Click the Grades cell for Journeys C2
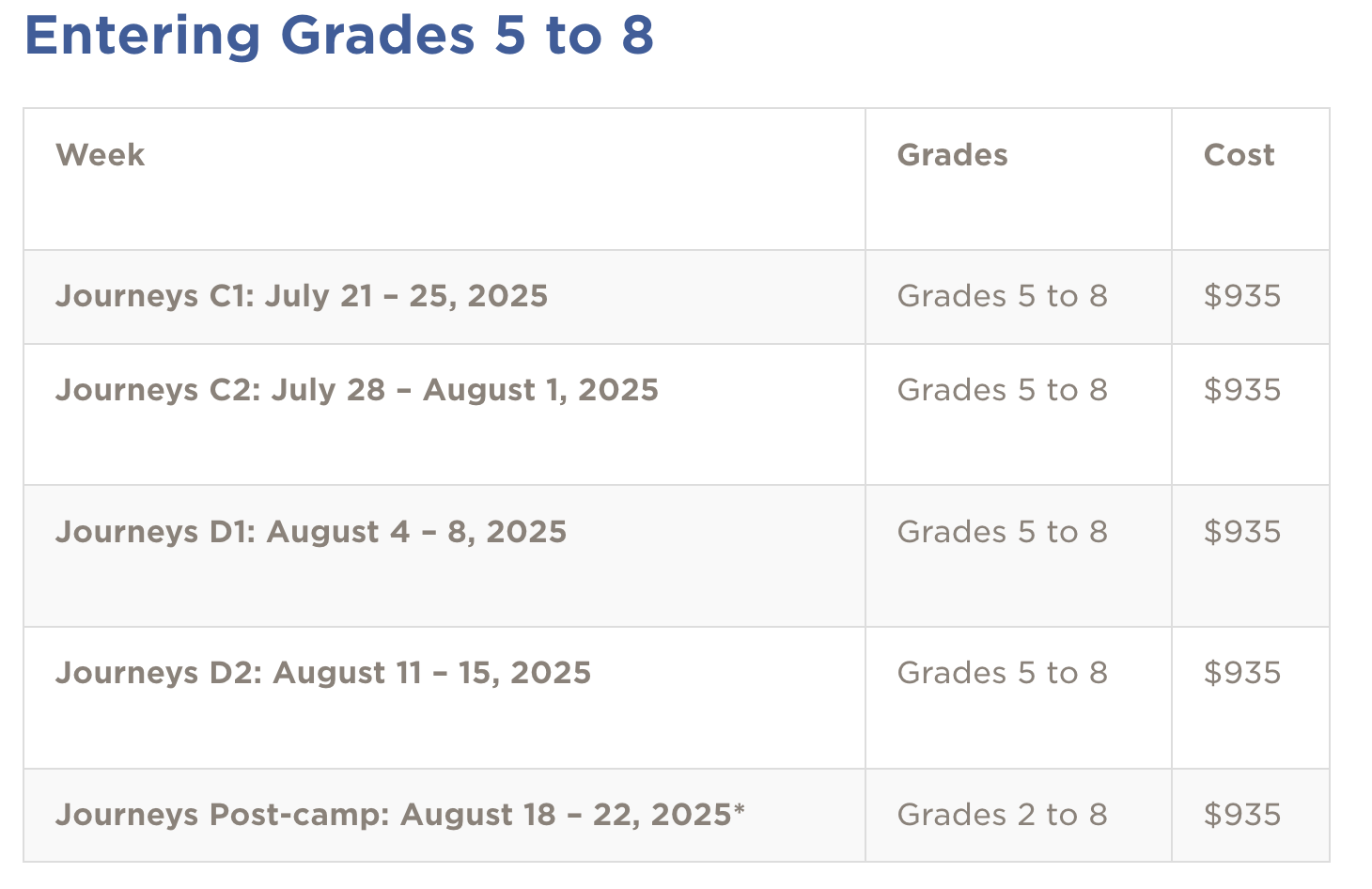This screenshot has height=889, width=1372. pyautogui.click(x=1002, y=390)
